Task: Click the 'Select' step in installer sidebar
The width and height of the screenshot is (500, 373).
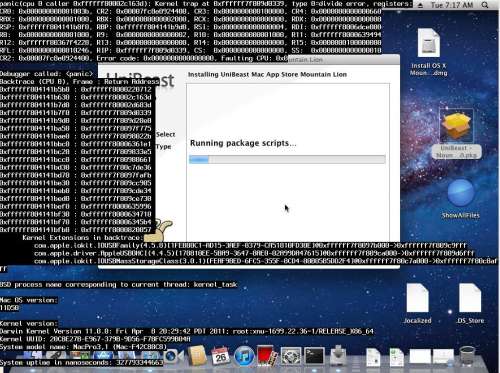Action: [166, 135]
